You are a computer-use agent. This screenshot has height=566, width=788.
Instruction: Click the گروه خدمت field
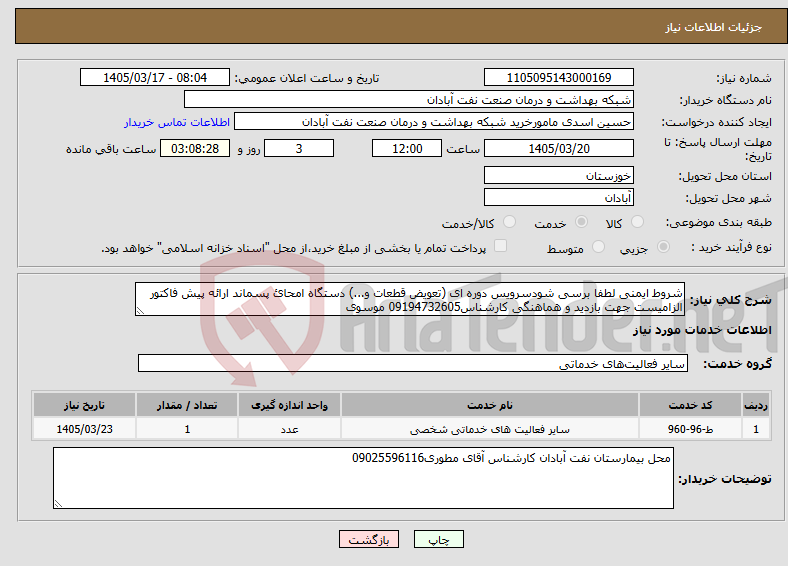pos(413,363)
